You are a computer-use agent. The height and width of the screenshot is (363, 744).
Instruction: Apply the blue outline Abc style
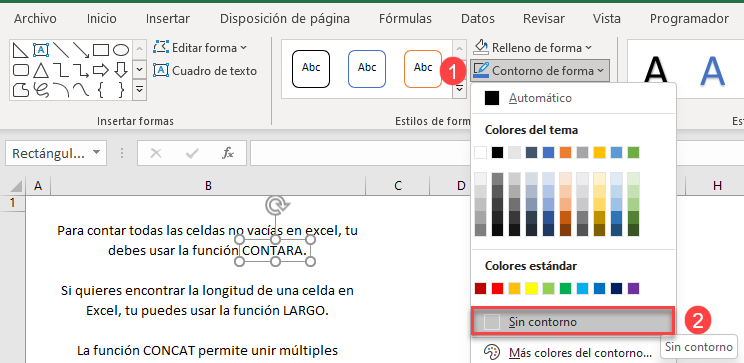tap(367, 69)
